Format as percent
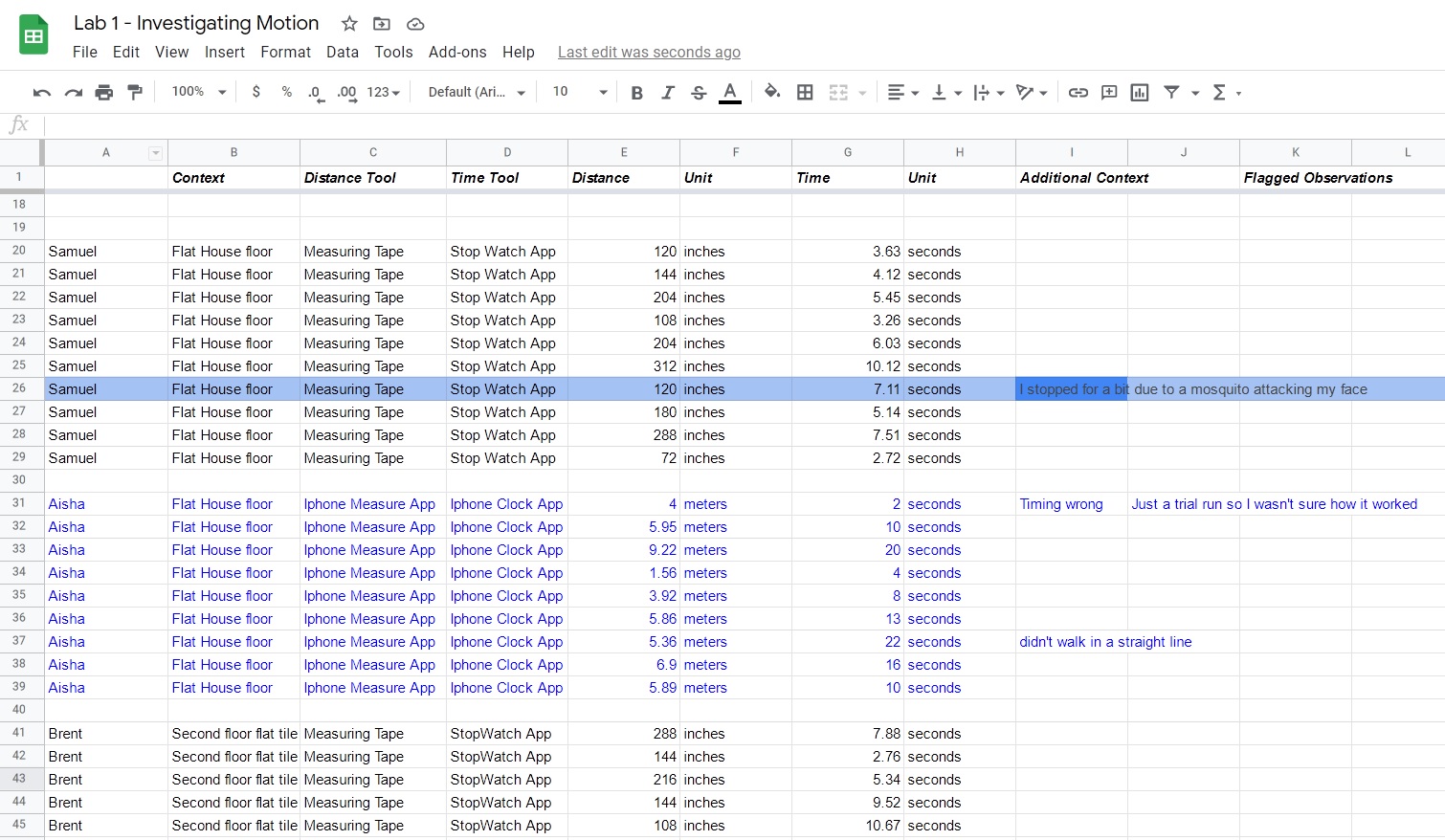This screenshot has height=840, width=1445. coord(286,92)
